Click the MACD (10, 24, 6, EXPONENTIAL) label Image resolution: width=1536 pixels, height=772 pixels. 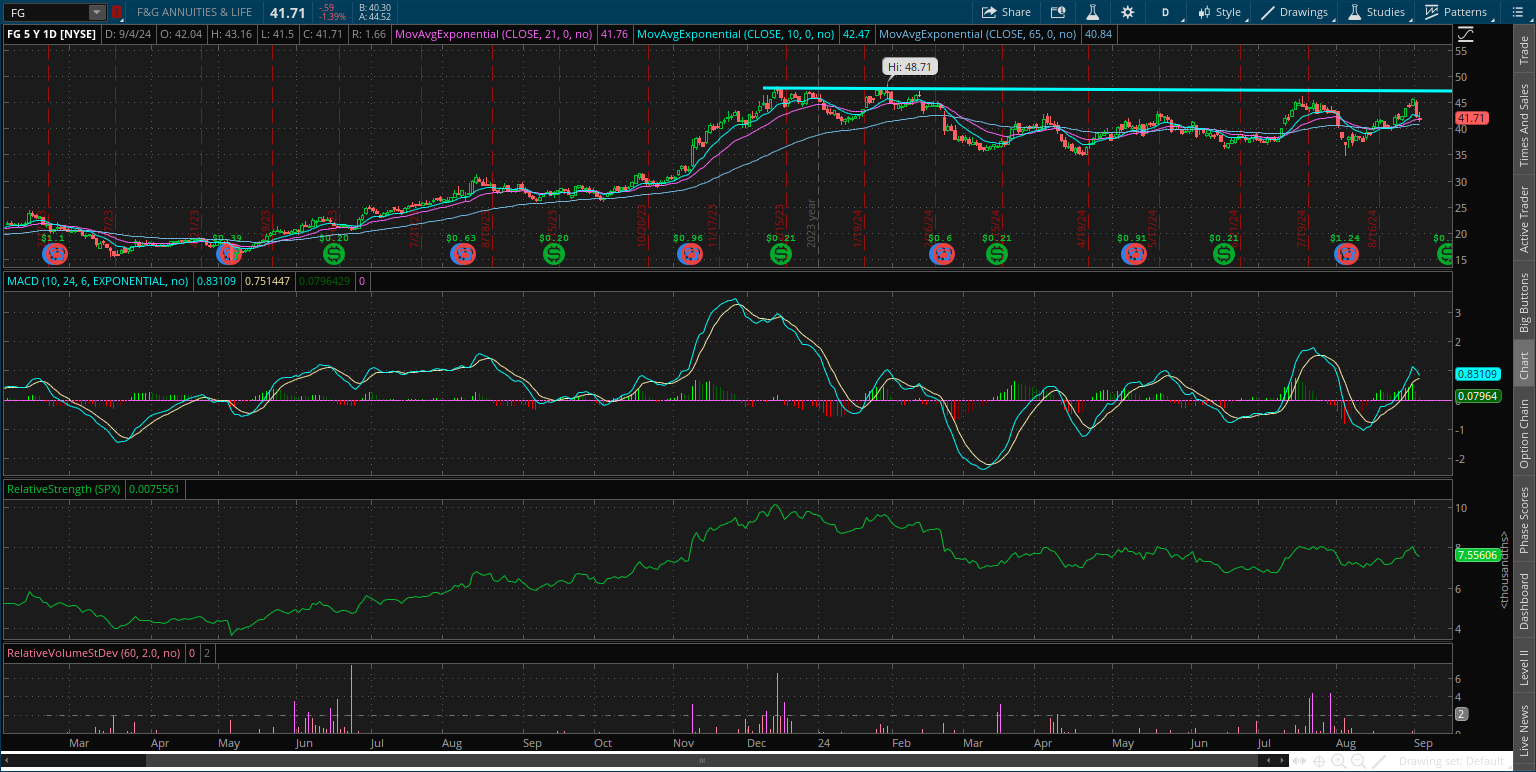98,282
